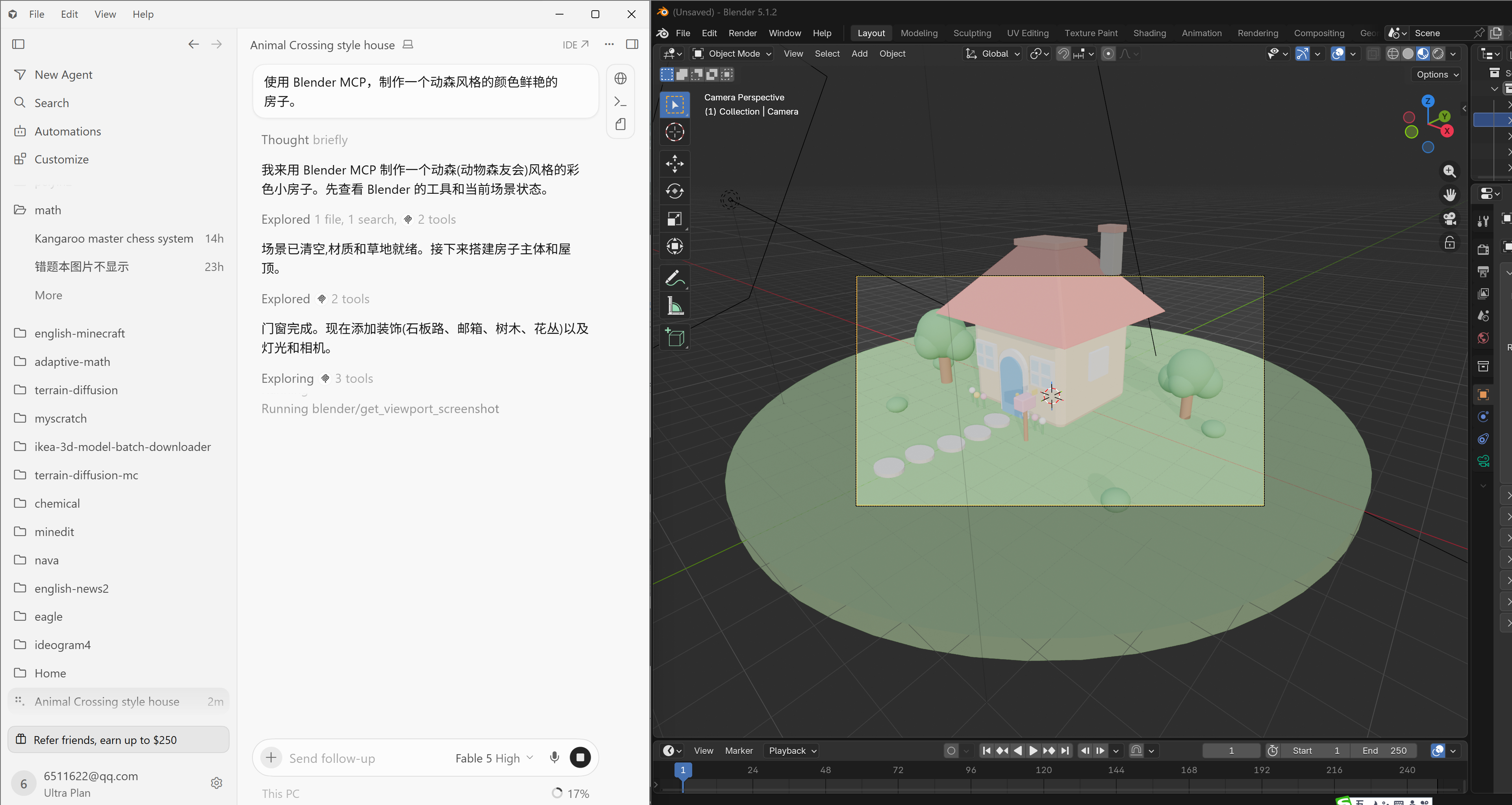Image resolution: width=1512 pixels, height=805 pixels.
Task: Click the current frame number field
Action: pos(1231,750)
